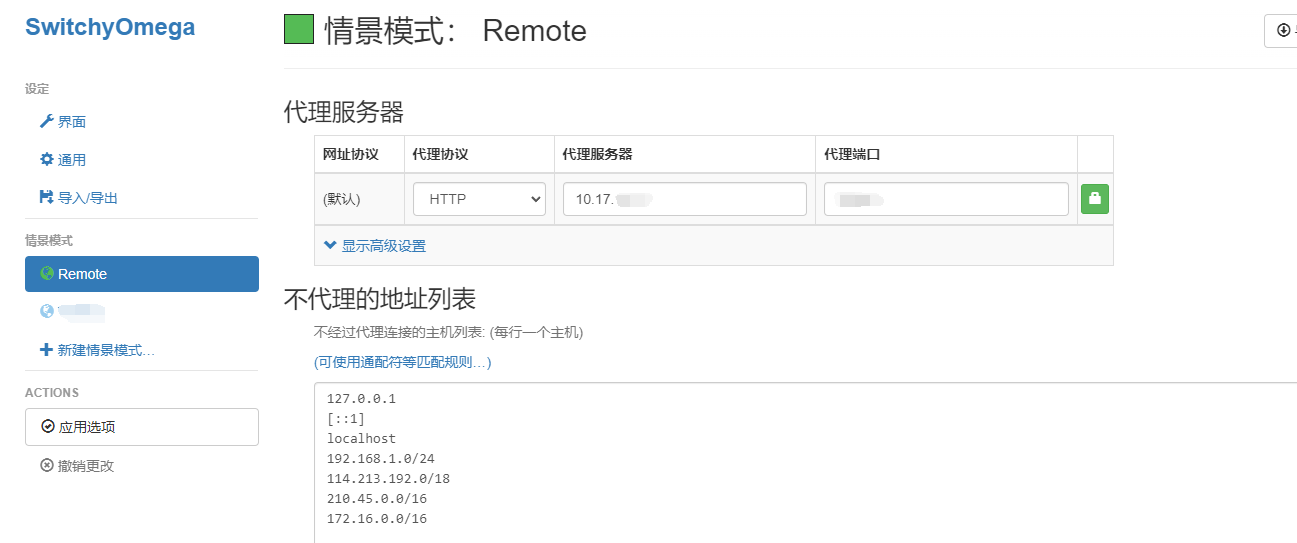Open the 可使用通配符等匹配规则 help link
Image resolution: width=1297 pixels, height=543 pixels.
pyautogui.click(x=403, y=361)
